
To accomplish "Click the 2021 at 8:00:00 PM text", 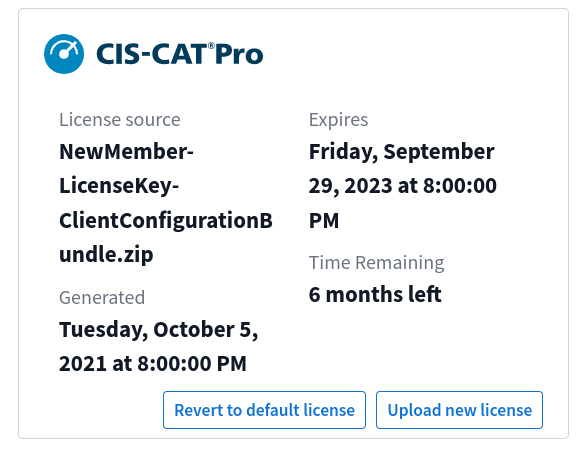I will 153,363.
